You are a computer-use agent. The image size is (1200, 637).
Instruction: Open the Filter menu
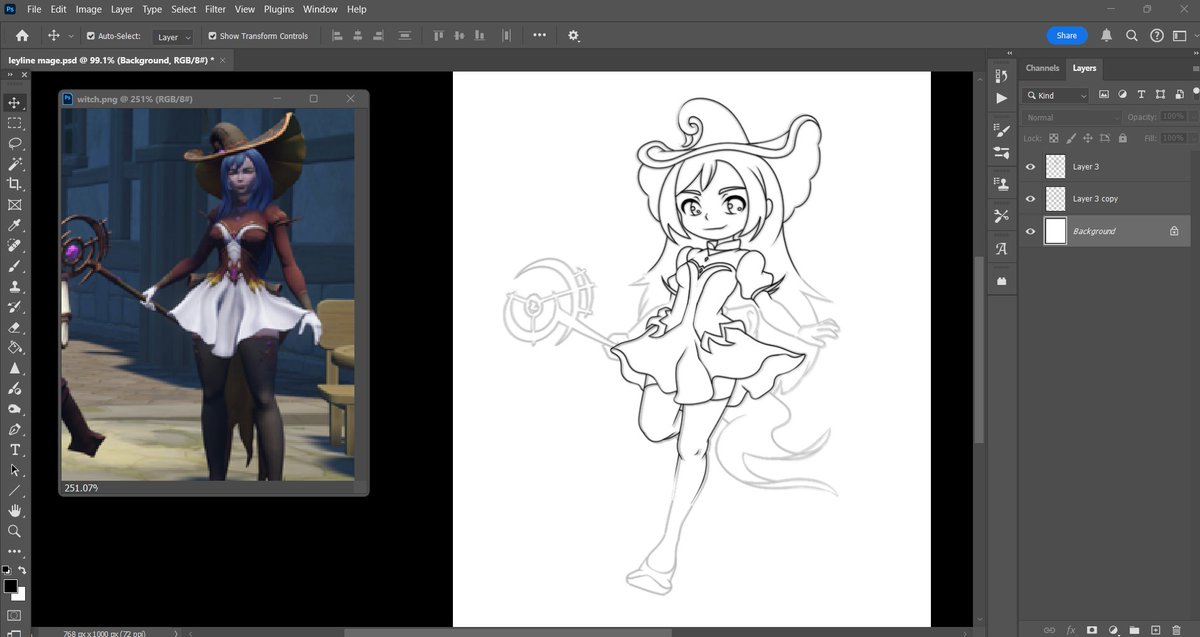click(x=215, y=9)
